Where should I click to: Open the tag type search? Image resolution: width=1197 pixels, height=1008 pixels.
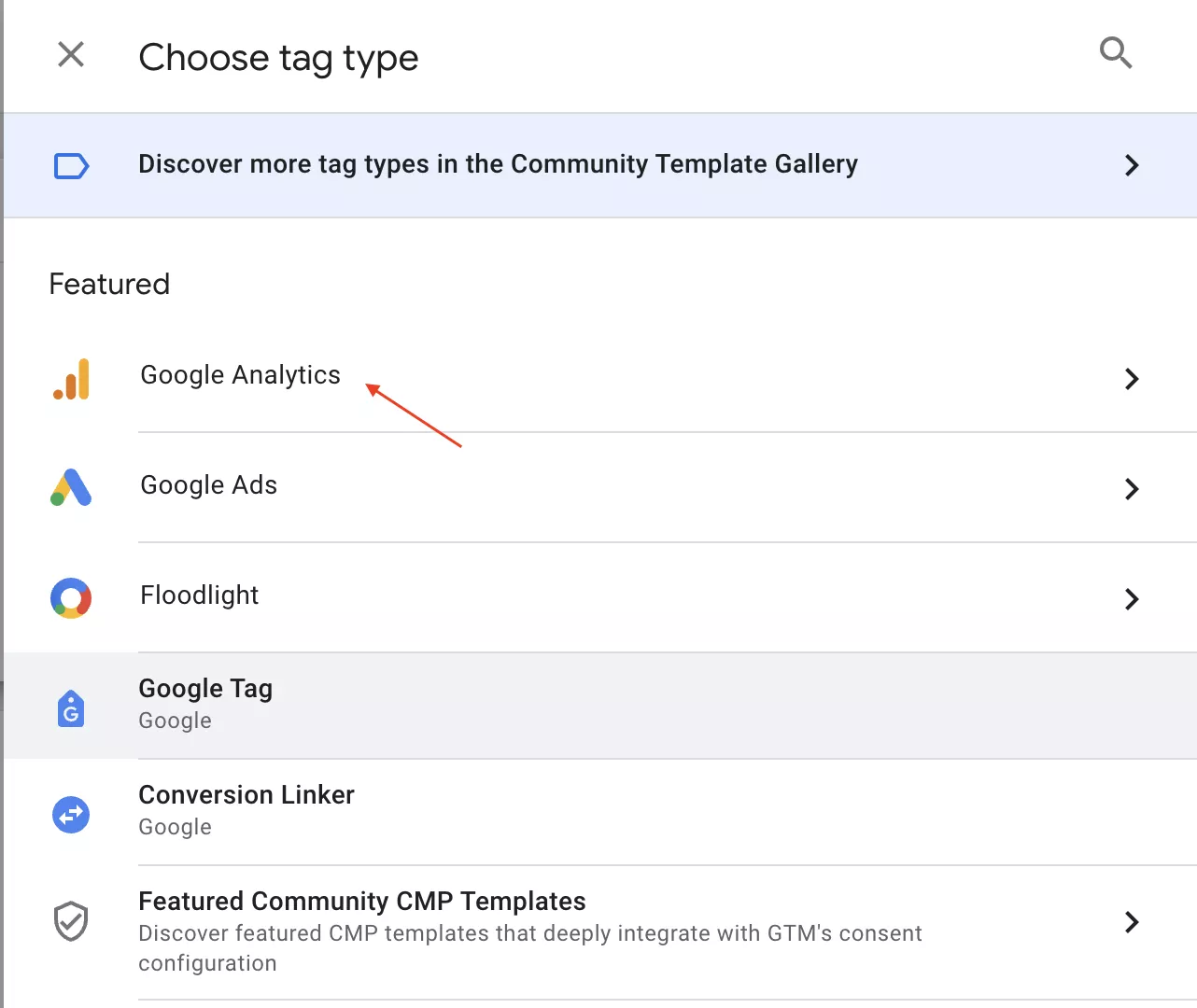(1116, 53)
